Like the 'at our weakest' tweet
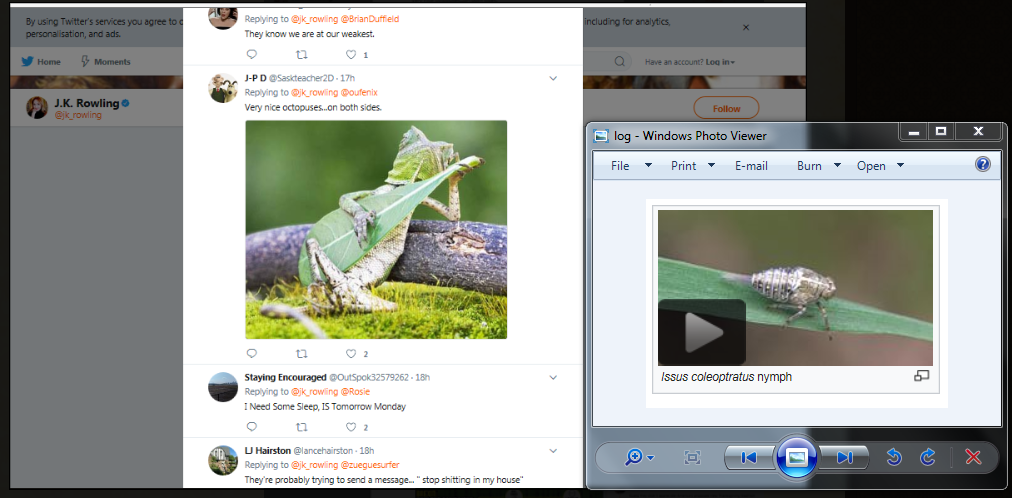Viewport: 1012px width, 498px height. click(x=350, y=54)
